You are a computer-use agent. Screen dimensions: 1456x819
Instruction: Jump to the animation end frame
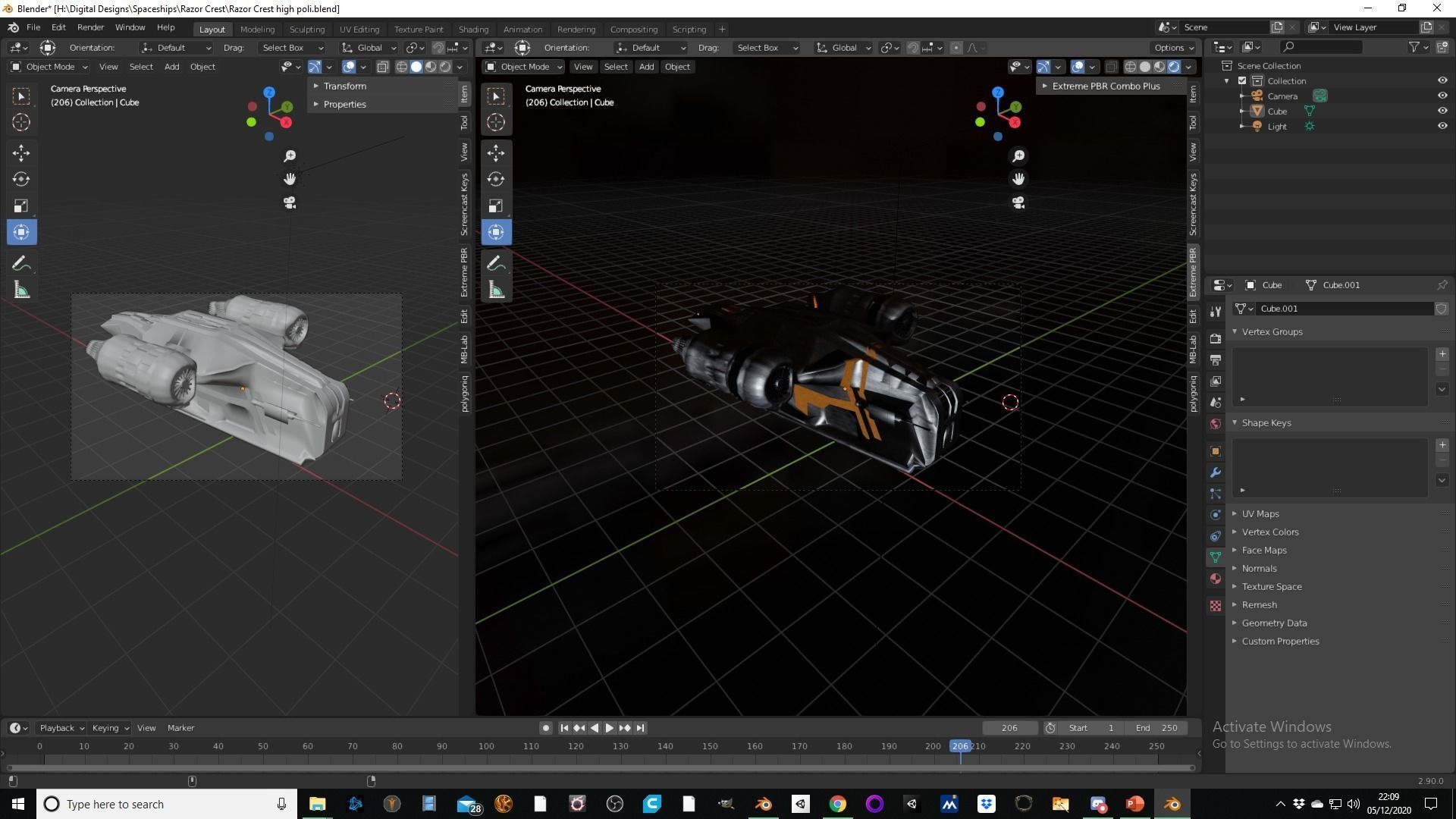640,728
